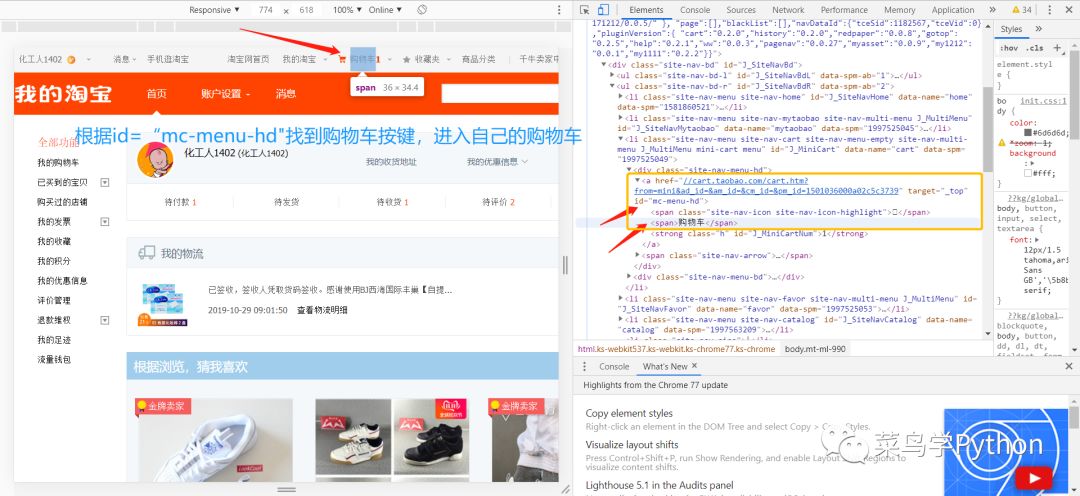This screenshot has width=1080, height=496.
Task: Expand the site-nav-menu-bd div node
Action: pyautogui.click(x=629, y=277)
